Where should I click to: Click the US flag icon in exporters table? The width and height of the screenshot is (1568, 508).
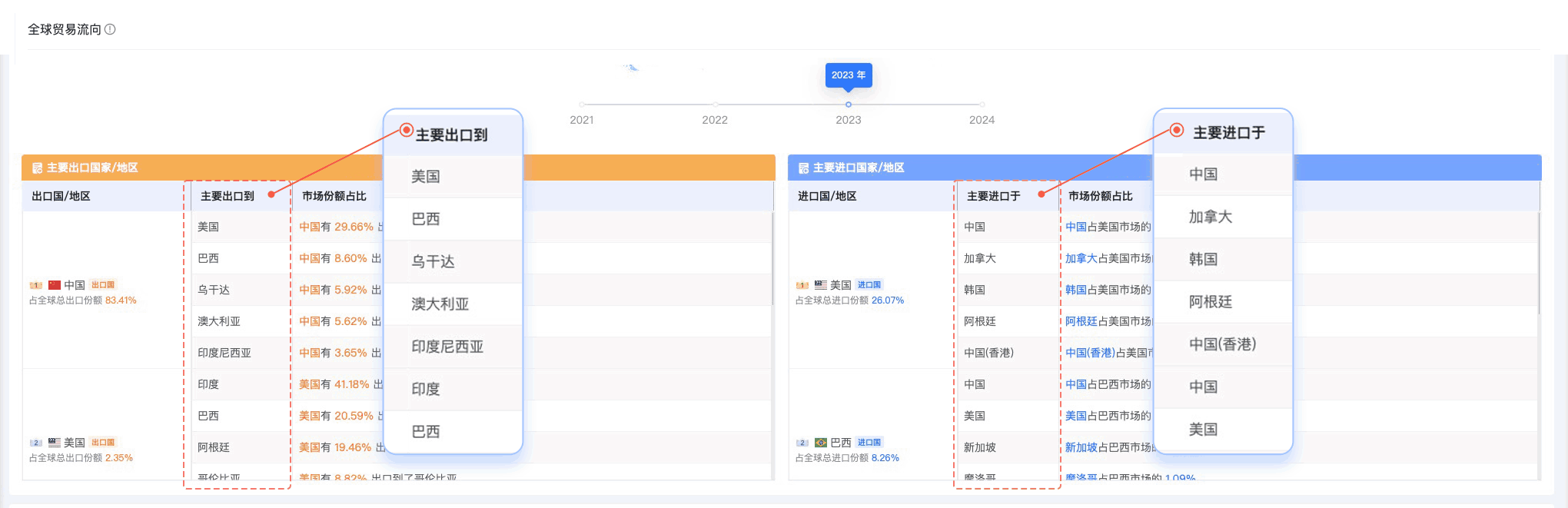coord(55,443)
